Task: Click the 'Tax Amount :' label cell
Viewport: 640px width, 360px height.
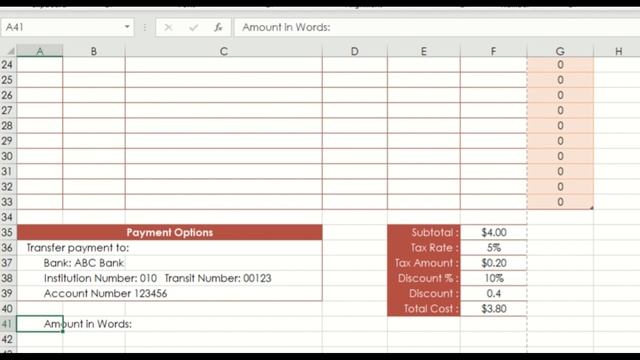Action: 424,263
